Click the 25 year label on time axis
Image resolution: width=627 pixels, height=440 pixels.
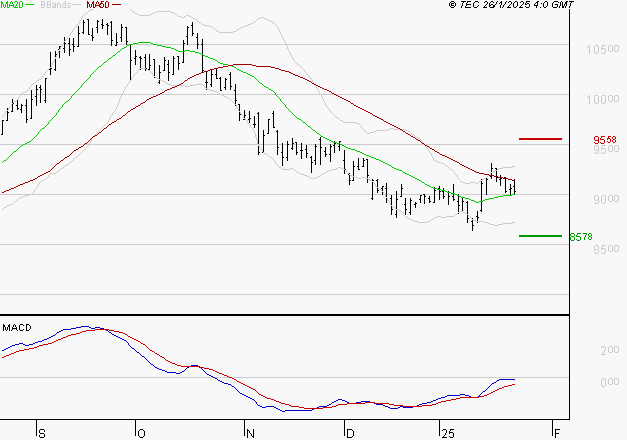point(448,434)
